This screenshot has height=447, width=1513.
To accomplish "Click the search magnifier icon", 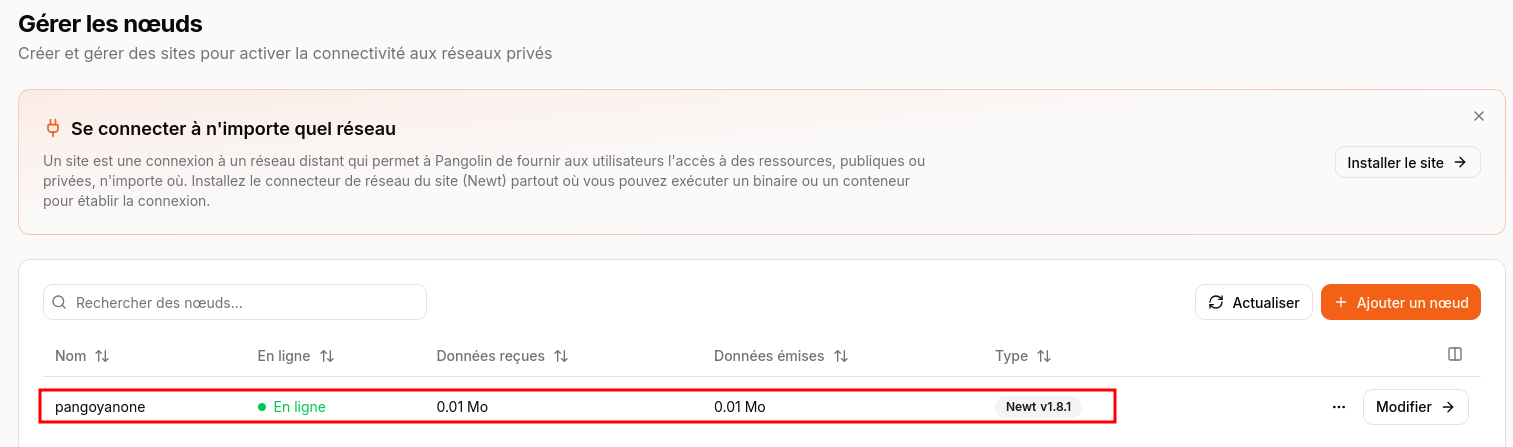I will pyautogui.click(x=59, y=302).
